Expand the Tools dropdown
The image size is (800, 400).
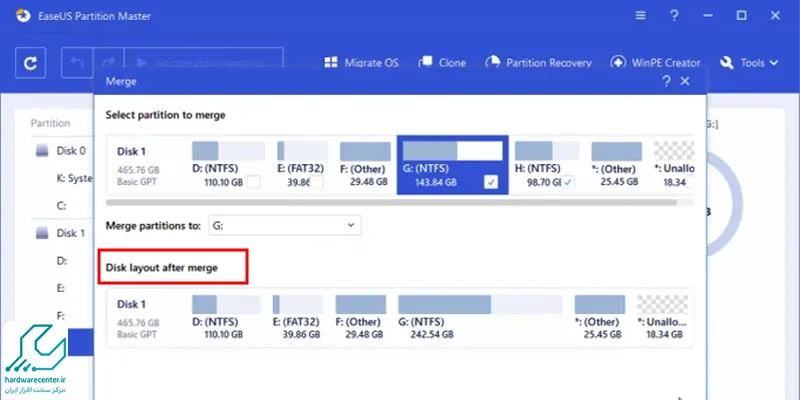click(749, 63)
